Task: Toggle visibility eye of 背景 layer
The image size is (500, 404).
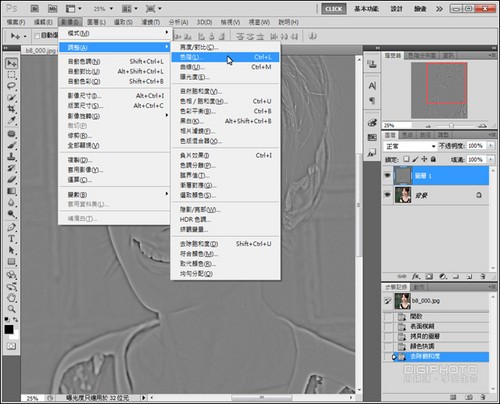Action: tap(387, 195)
